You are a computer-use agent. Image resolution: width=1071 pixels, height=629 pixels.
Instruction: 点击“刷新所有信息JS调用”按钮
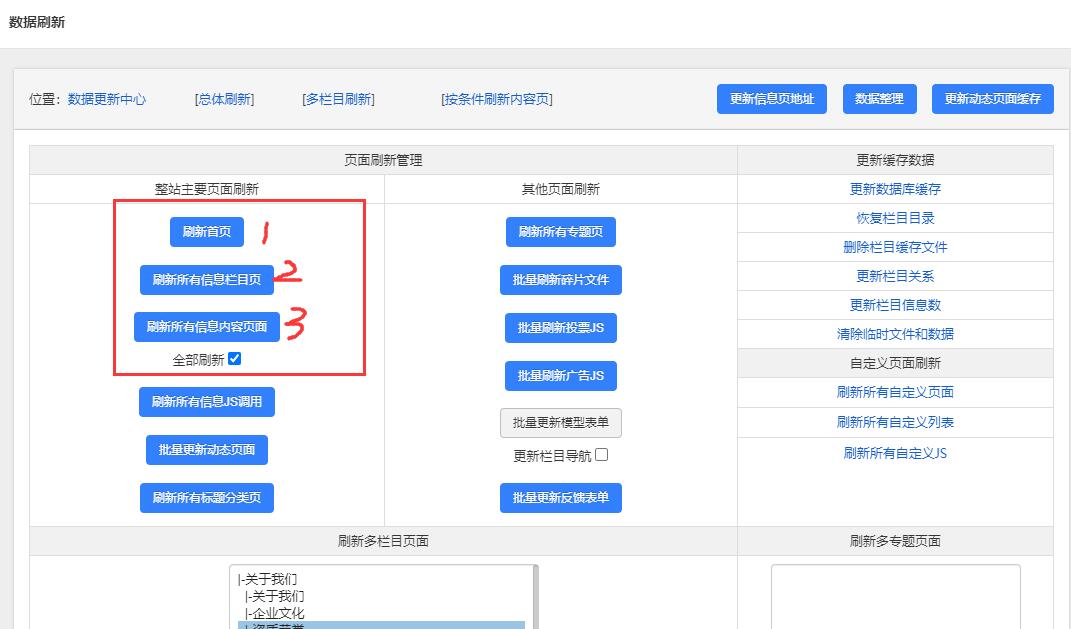click(x=207, y=402)
